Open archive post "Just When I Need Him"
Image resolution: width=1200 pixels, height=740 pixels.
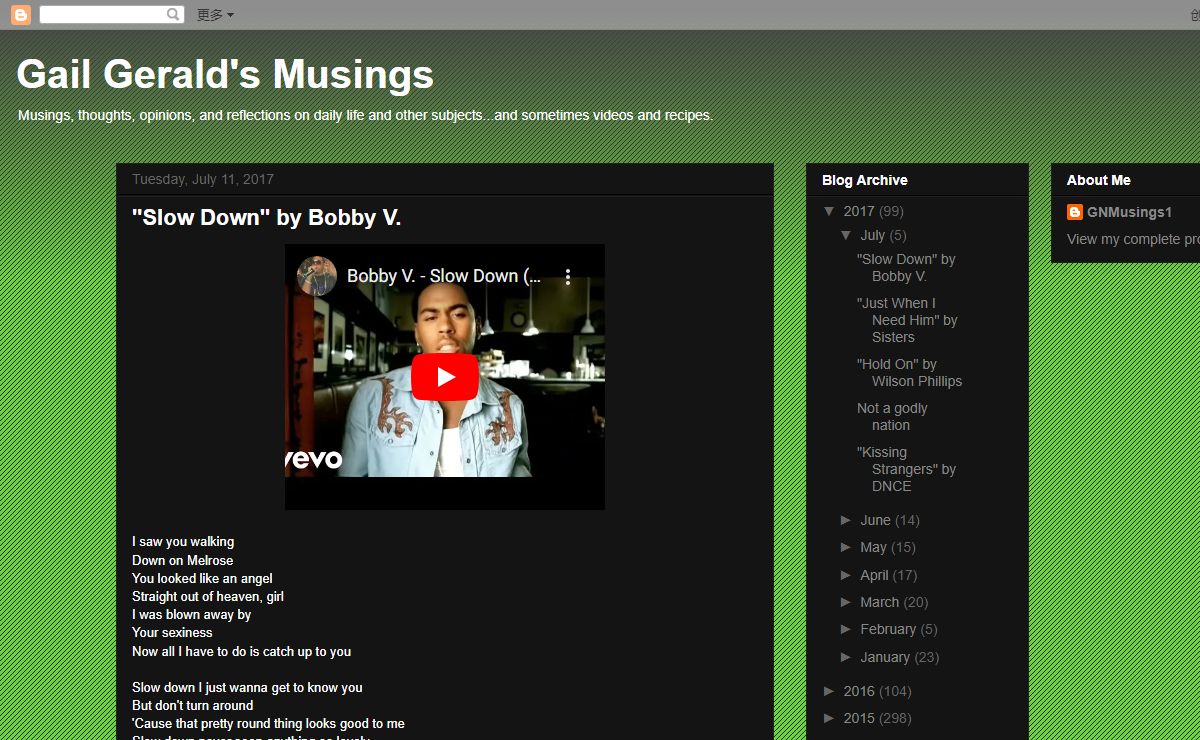click(907, 320)
